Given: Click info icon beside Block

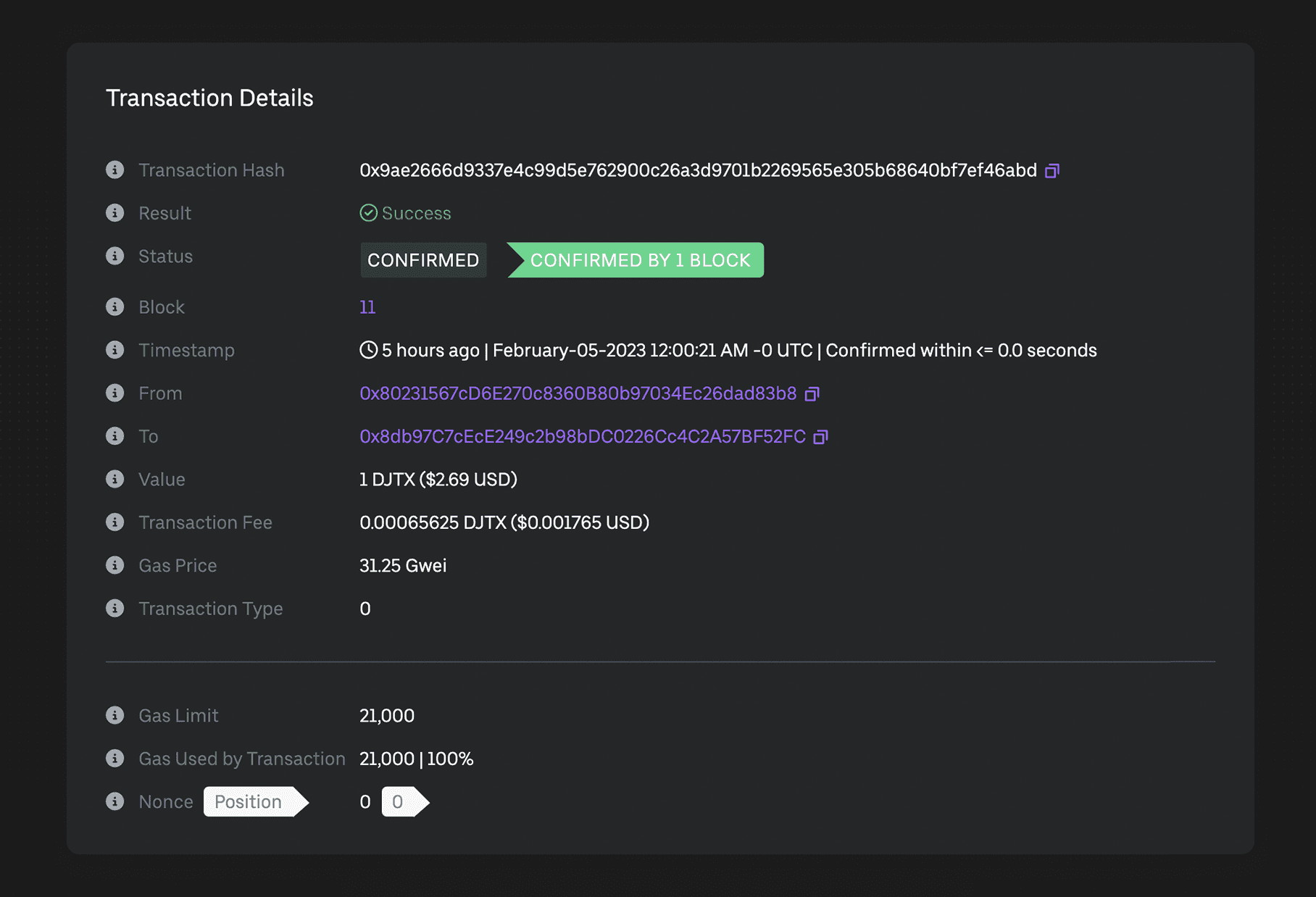Looking at the screenshot, I should click(x=114, y=306).
